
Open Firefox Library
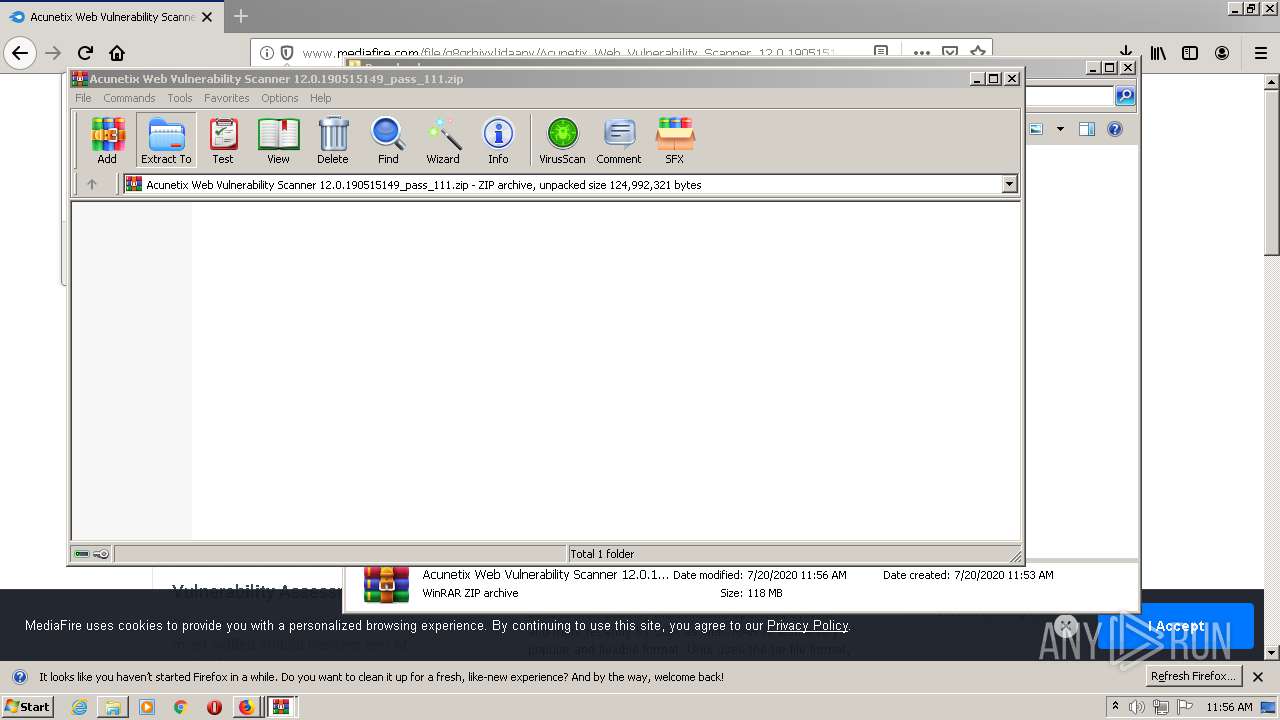(1158, 53)
